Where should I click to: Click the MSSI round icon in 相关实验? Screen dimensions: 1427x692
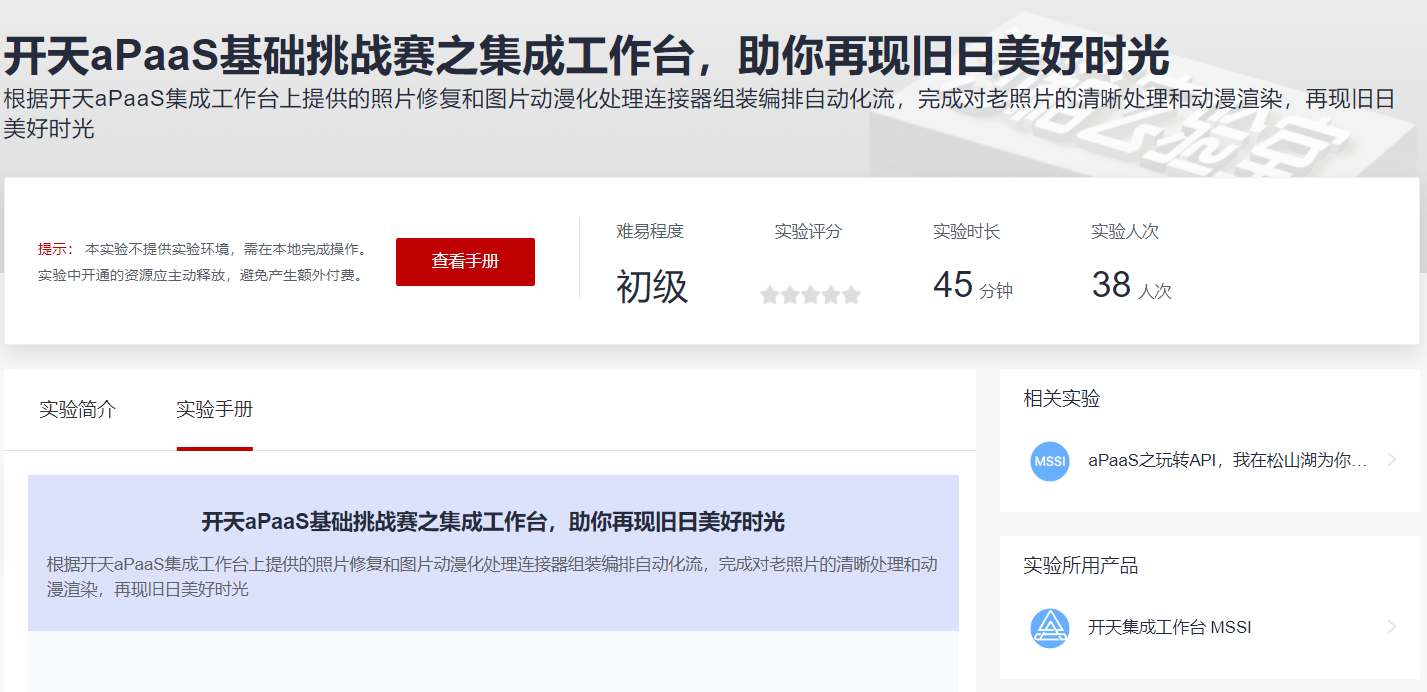[1050, 461]
